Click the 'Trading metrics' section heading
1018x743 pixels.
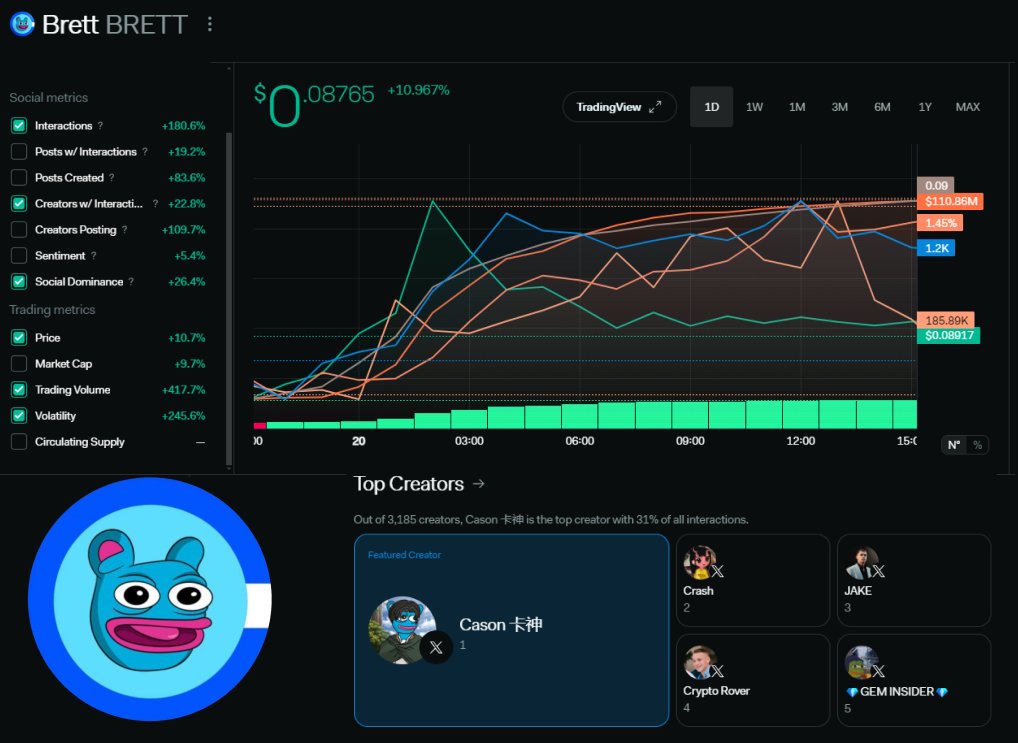coord(52,310)
